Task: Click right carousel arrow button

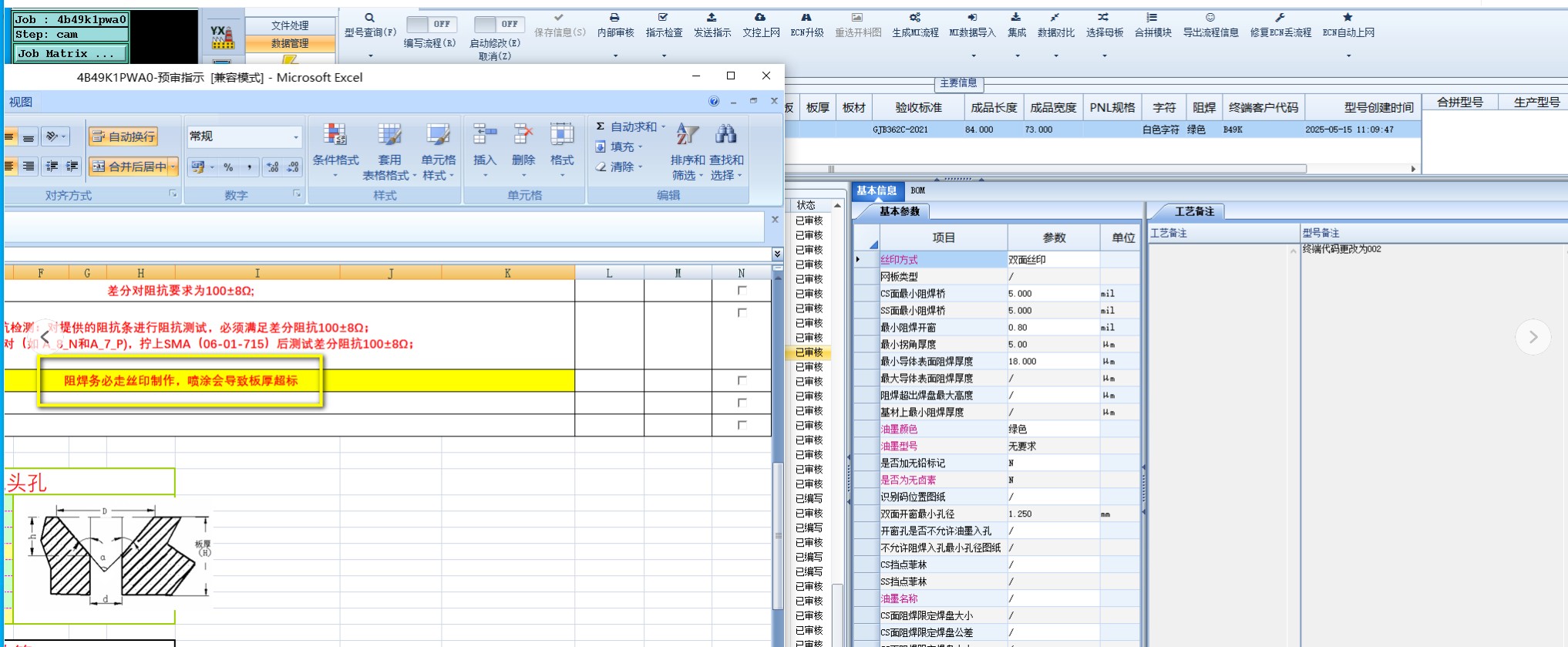Action: [1533, 337]
